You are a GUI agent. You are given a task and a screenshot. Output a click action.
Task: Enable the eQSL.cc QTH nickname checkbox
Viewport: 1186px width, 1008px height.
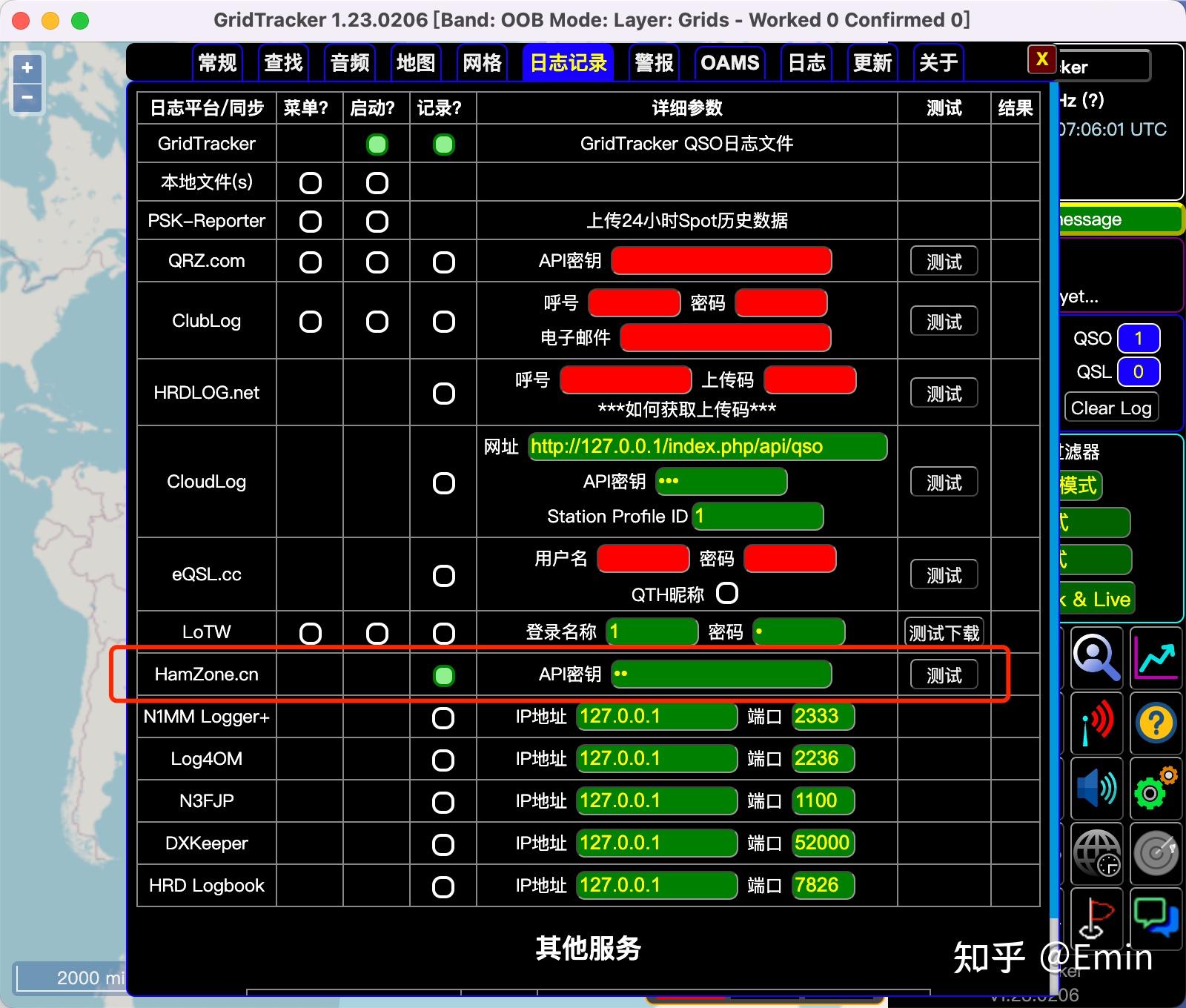pos(727,593)
